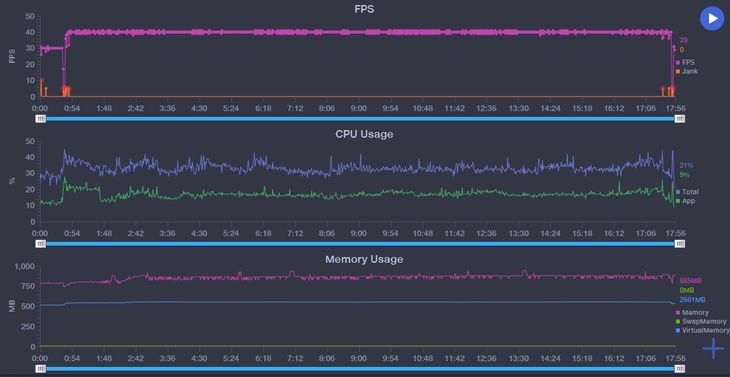Toggle the Jank series legend entry
Viewport: 730px width, 377px height.
tap(687, 71)
